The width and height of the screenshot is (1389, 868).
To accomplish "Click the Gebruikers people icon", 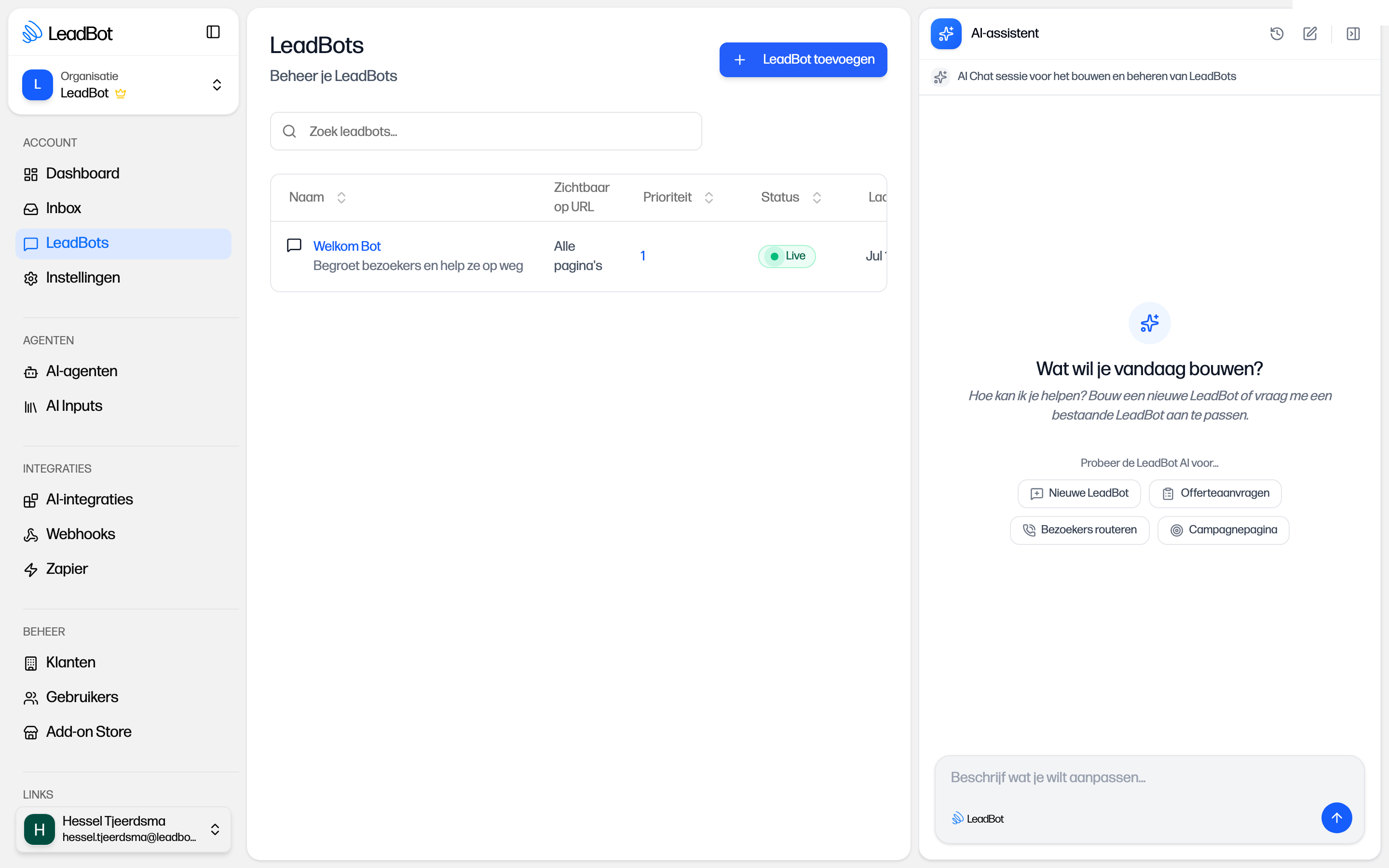I will click(x=31, y=698).
